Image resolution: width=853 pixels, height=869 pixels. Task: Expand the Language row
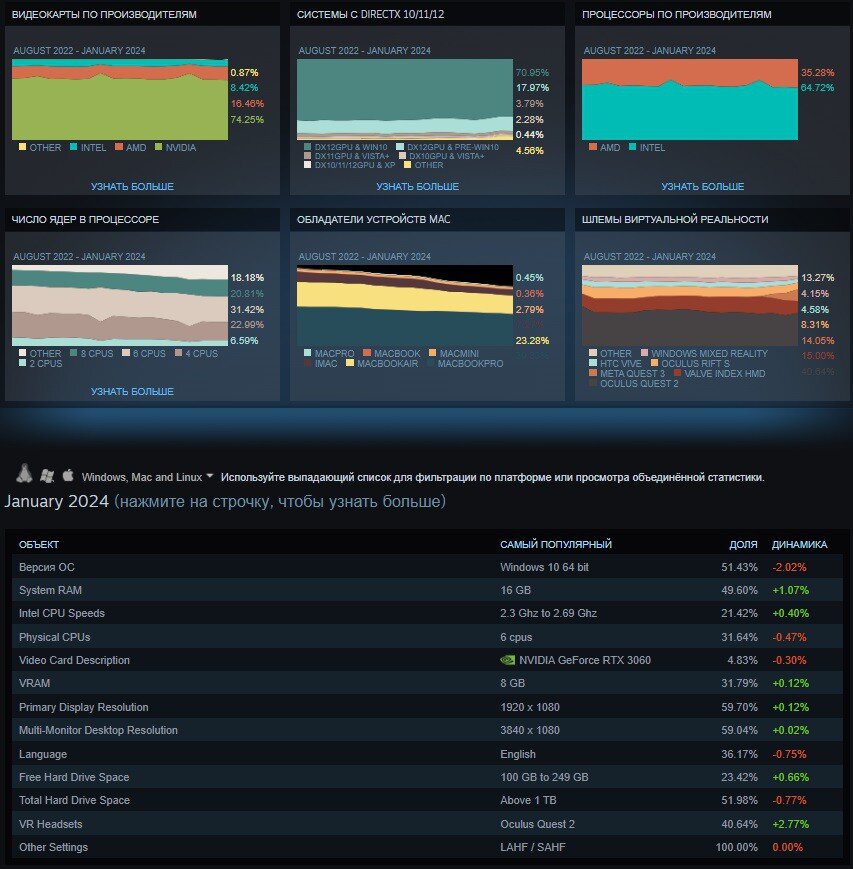(x=427, y=754)
